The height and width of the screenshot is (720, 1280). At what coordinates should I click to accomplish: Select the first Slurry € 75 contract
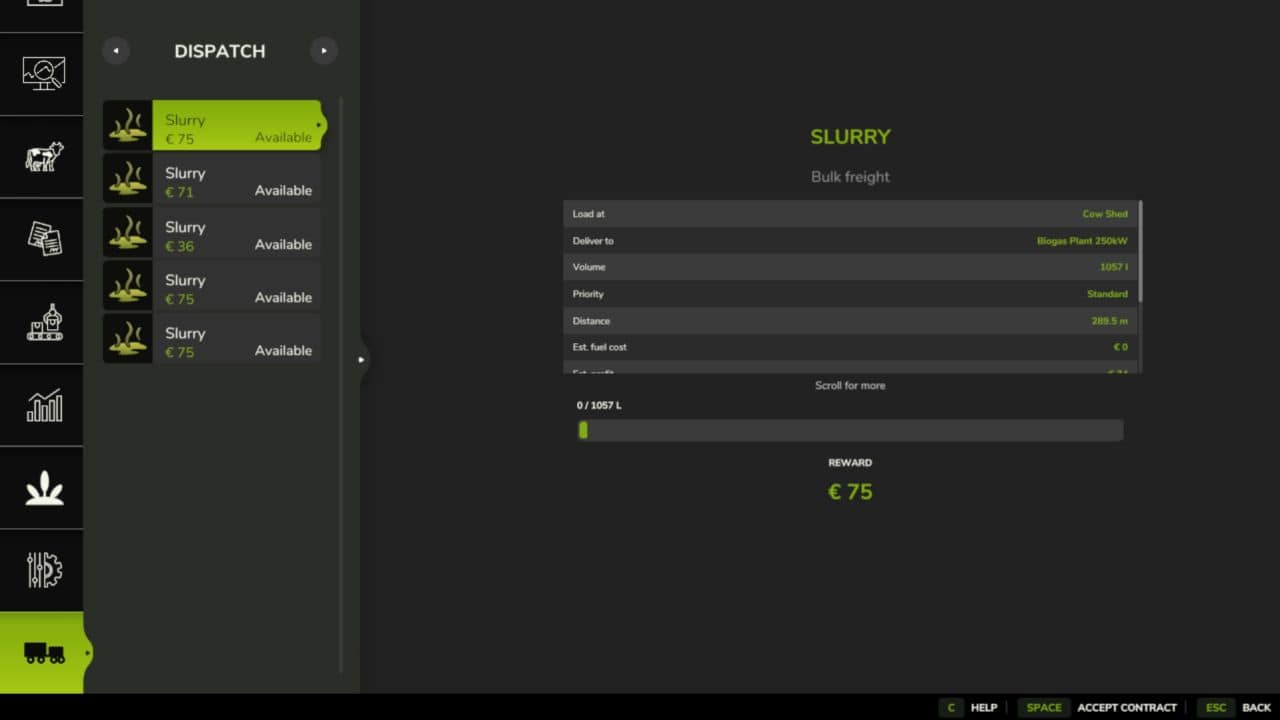tap(212, 125)
